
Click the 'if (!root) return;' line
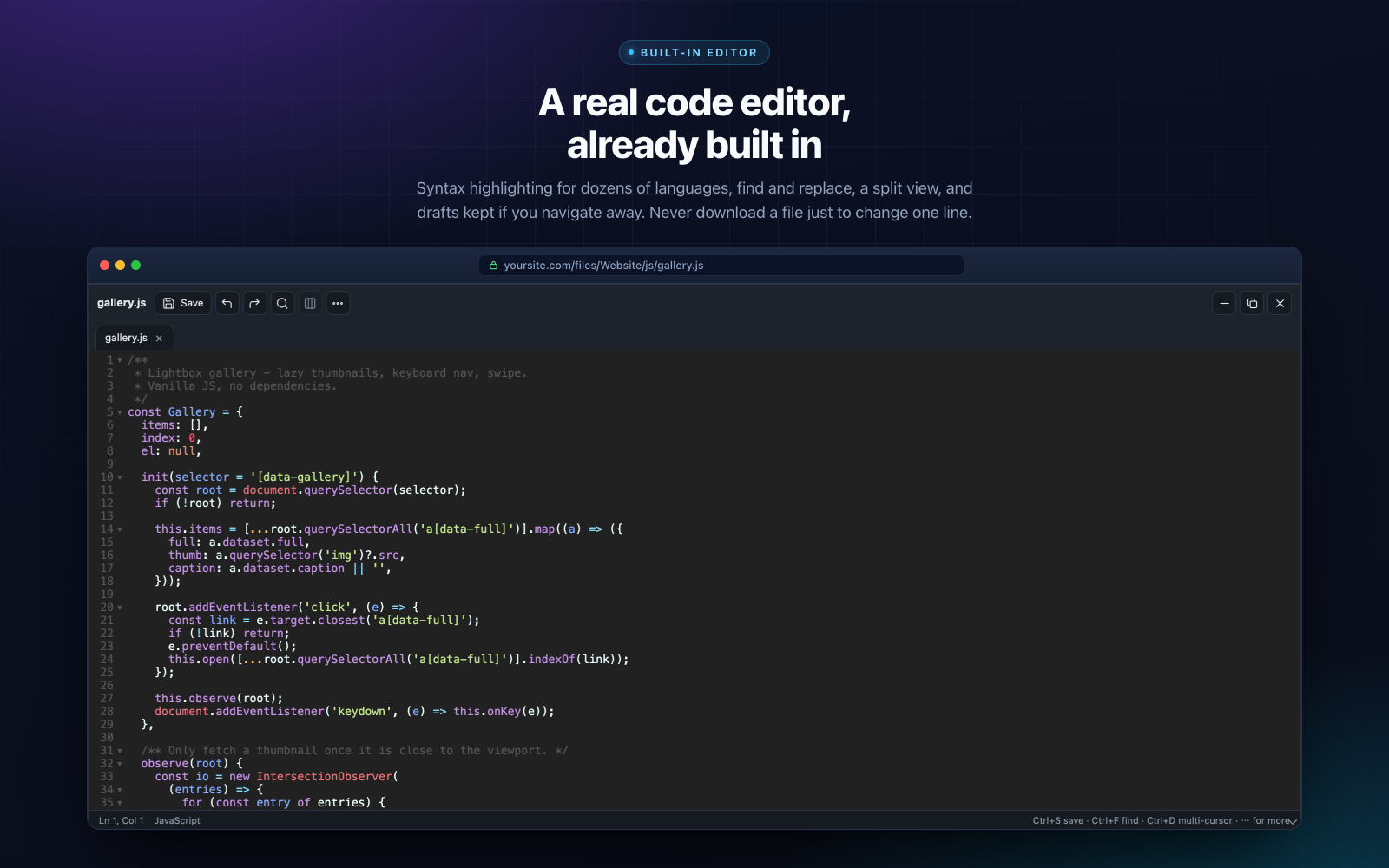215,503
